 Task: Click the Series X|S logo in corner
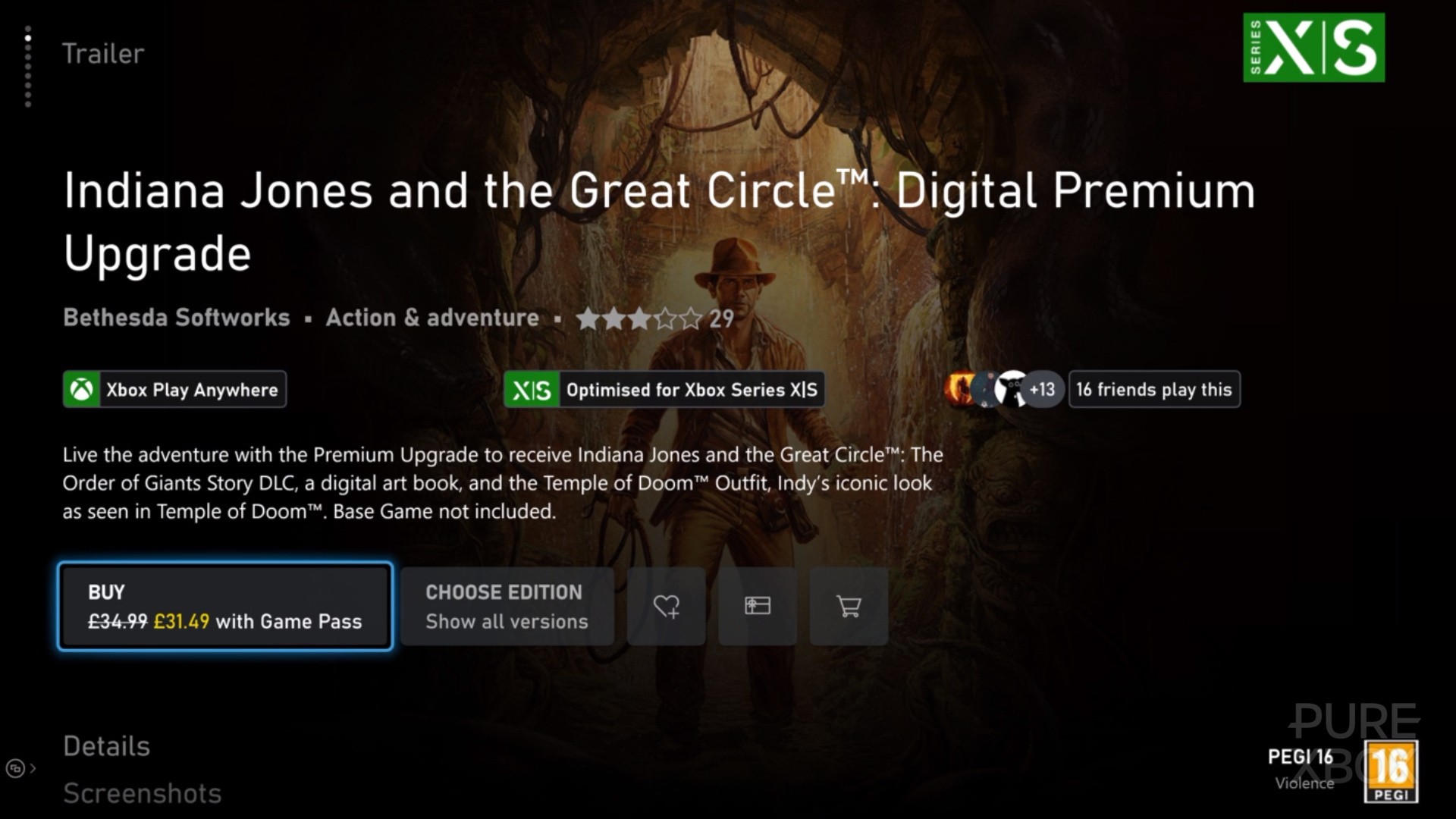[1313, 47]
